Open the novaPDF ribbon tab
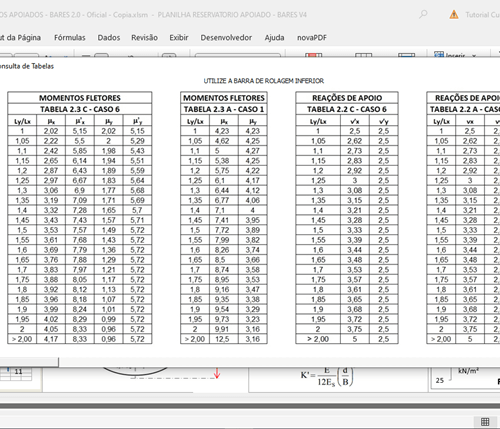 (x=312, y=38)
